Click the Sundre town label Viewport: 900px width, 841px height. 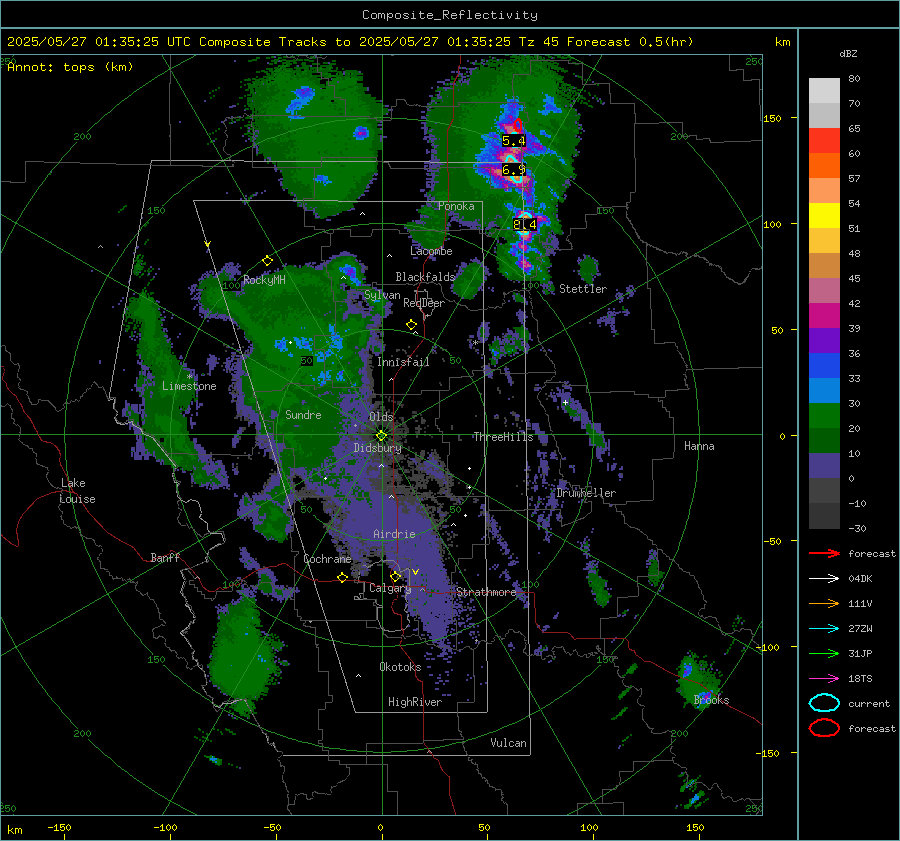tap(303, 415)
